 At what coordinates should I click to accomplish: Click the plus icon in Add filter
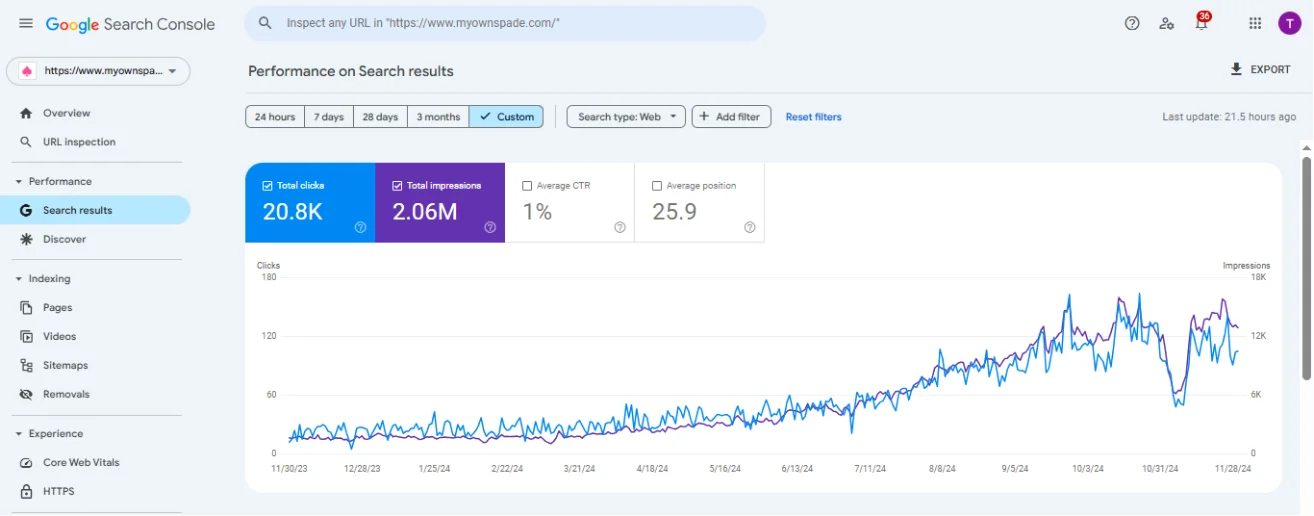704,116
